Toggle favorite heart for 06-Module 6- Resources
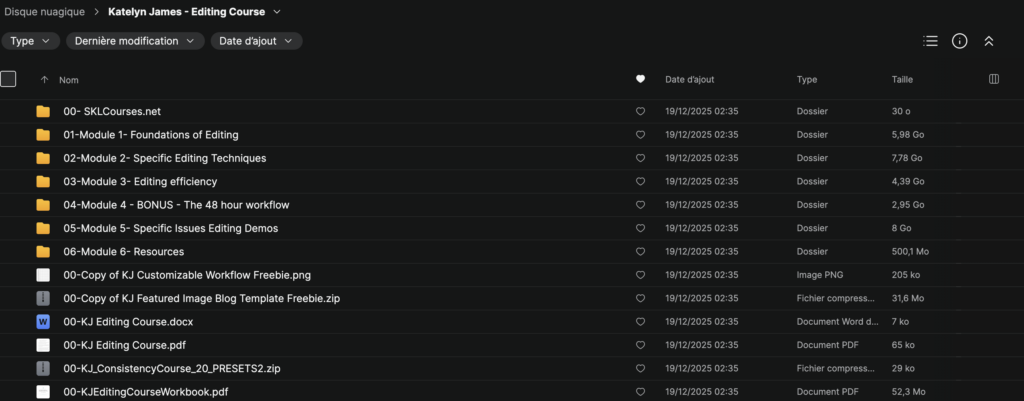This screenshot has width=1024, height=401. 640,251
